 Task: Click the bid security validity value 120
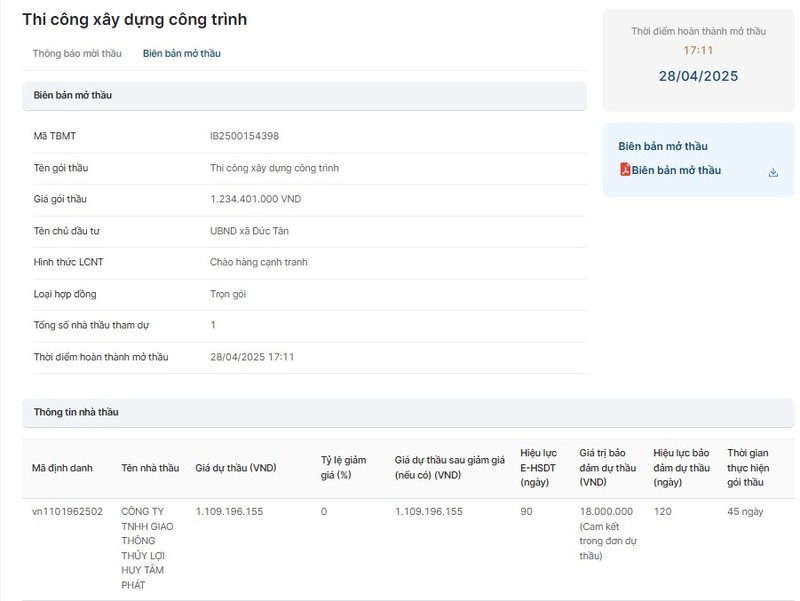pos(662,512)
